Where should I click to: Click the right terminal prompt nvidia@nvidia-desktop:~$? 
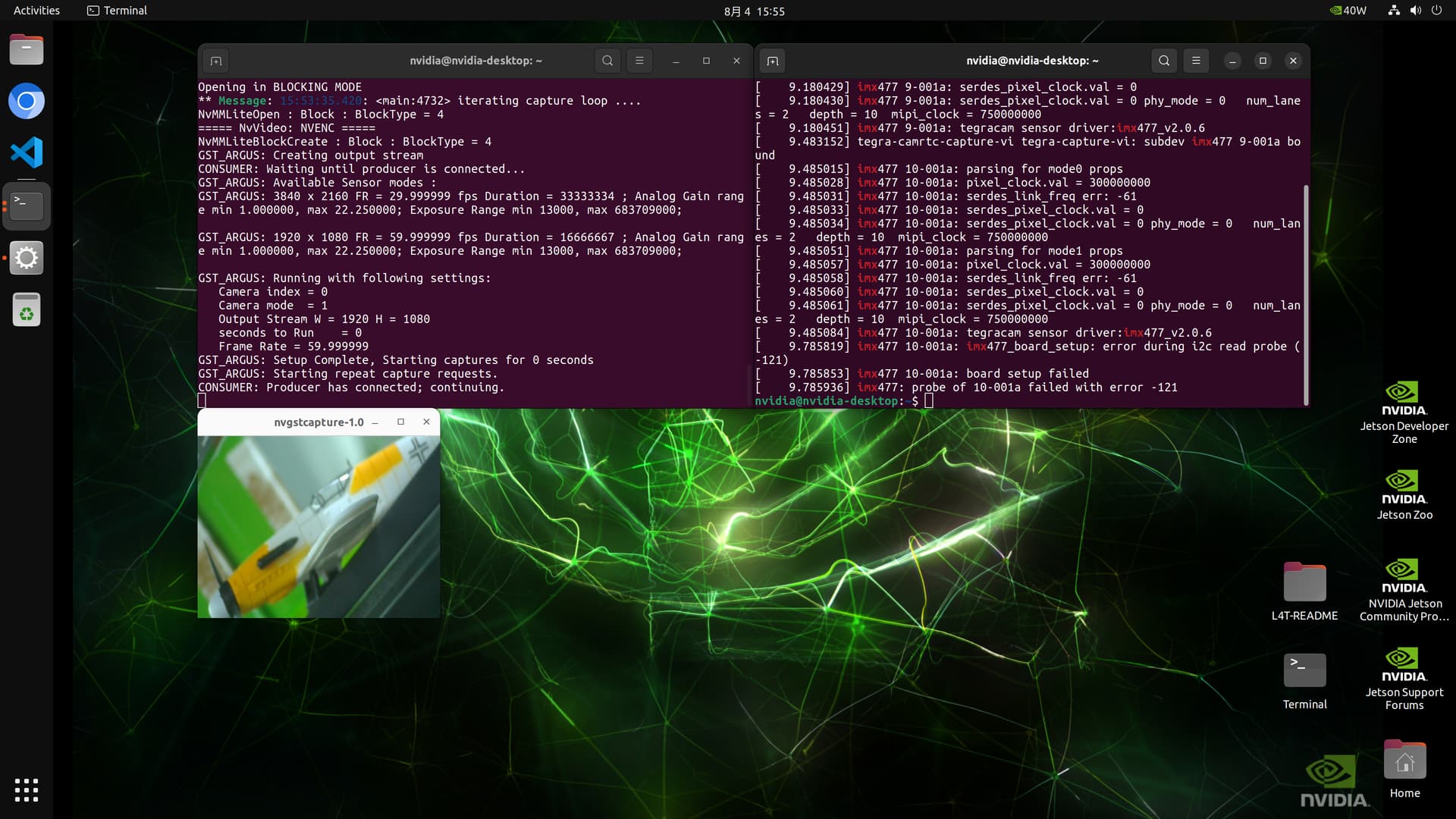point(836,400)
